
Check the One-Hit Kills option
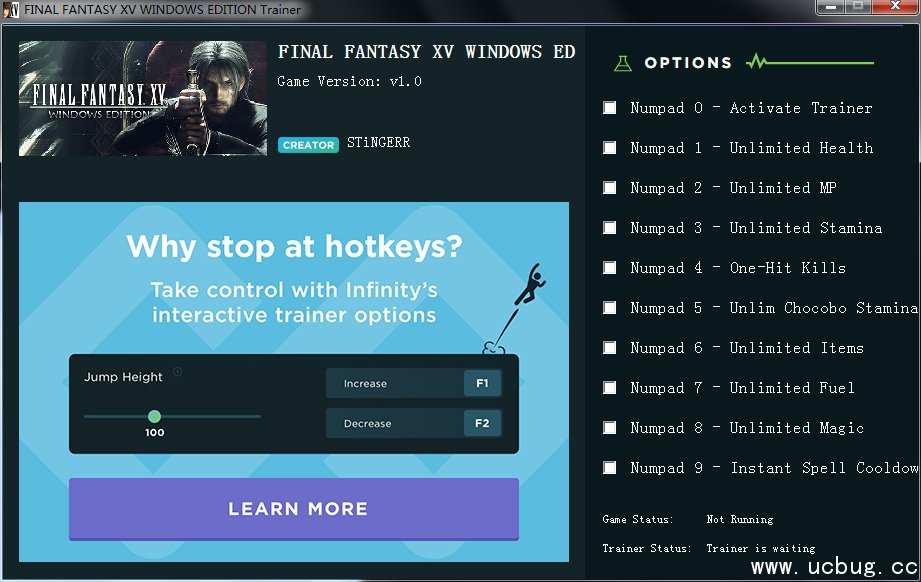pyautogui.click(x=610, y=268)
